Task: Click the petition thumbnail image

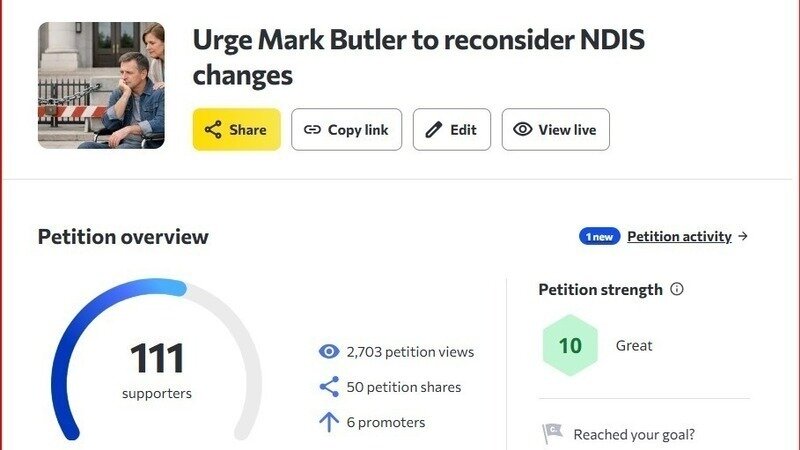Action: coord(102,85)
